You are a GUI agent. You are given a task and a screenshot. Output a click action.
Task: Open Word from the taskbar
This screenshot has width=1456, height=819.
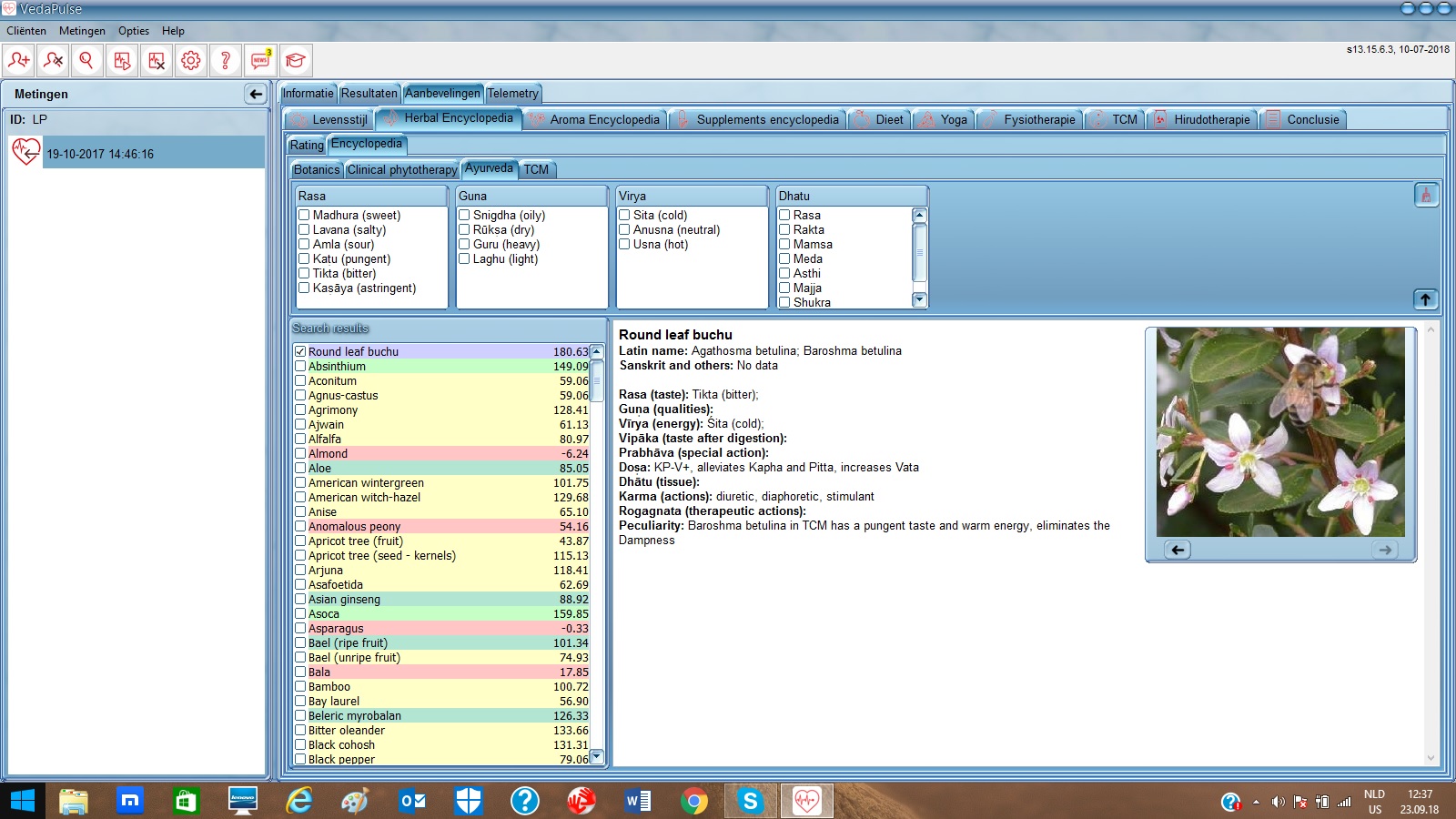pyautogui.click(x=637, y=801)
